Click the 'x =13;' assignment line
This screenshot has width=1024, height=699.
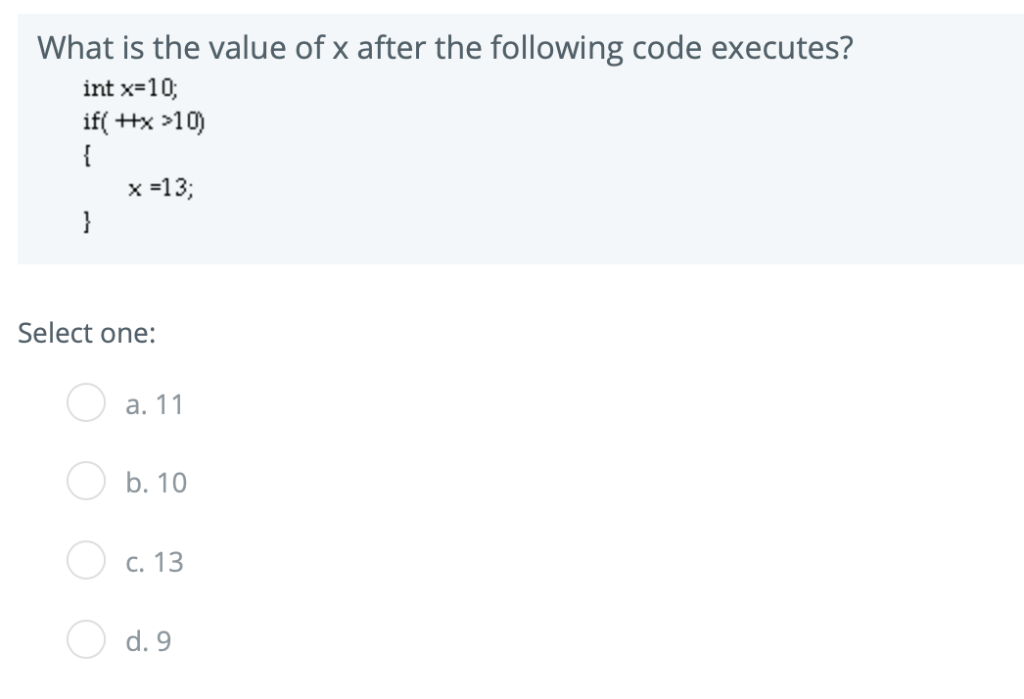click(161, 188)
